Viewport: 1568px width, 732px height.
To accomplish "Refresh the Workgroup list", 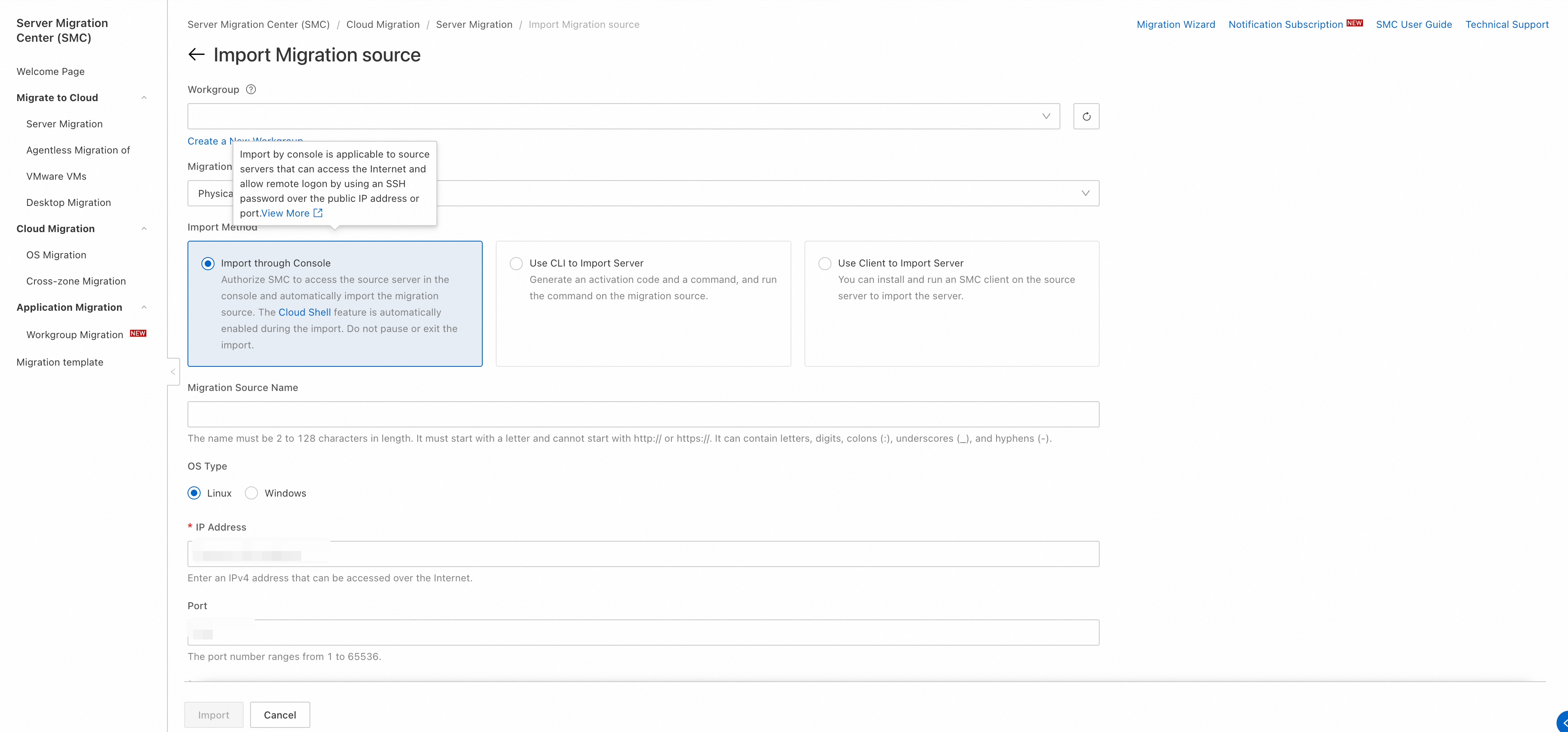I will click(x=1086, y=116).
